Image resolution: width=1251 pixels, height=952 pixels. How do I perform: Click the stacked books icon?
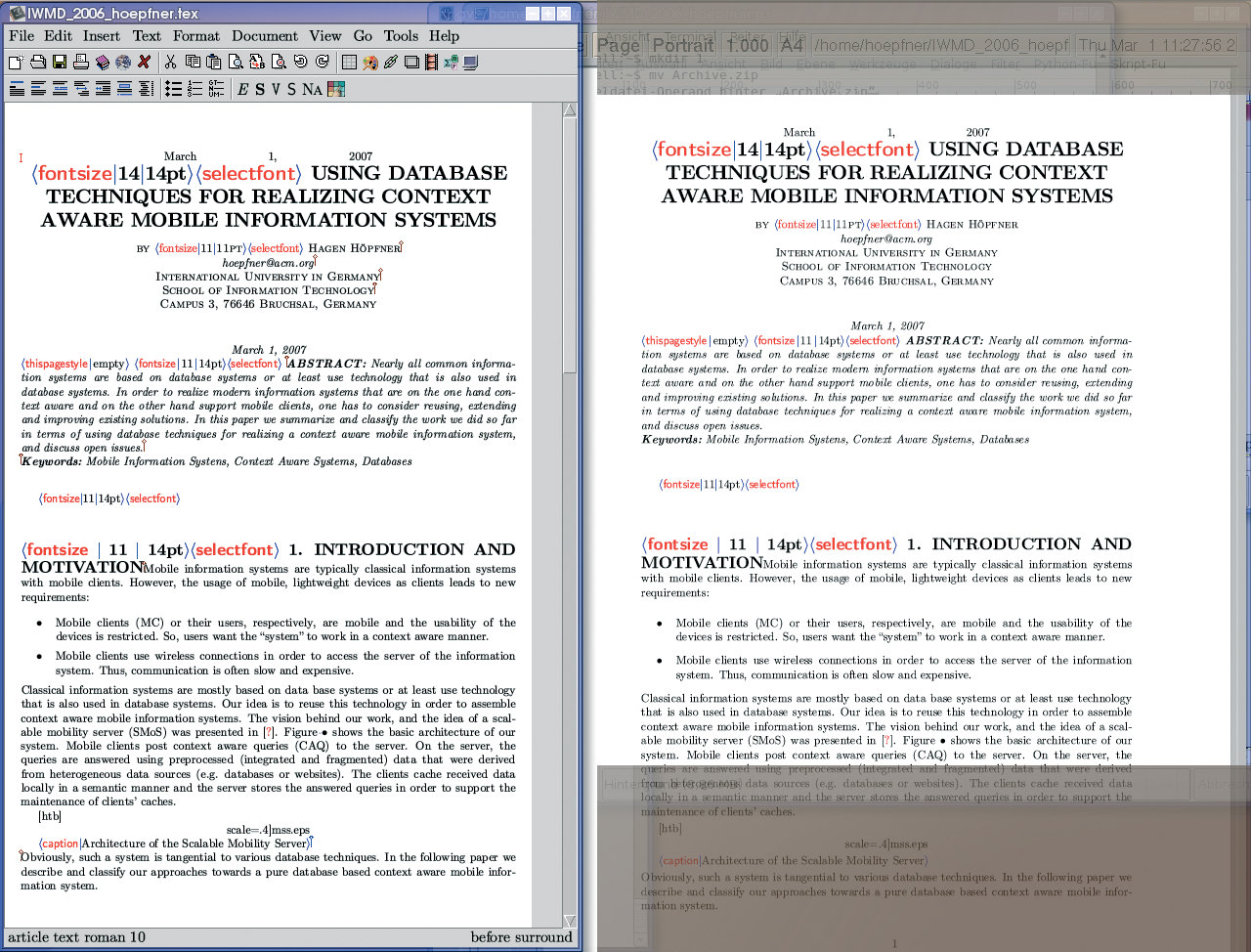pos(102,62)
